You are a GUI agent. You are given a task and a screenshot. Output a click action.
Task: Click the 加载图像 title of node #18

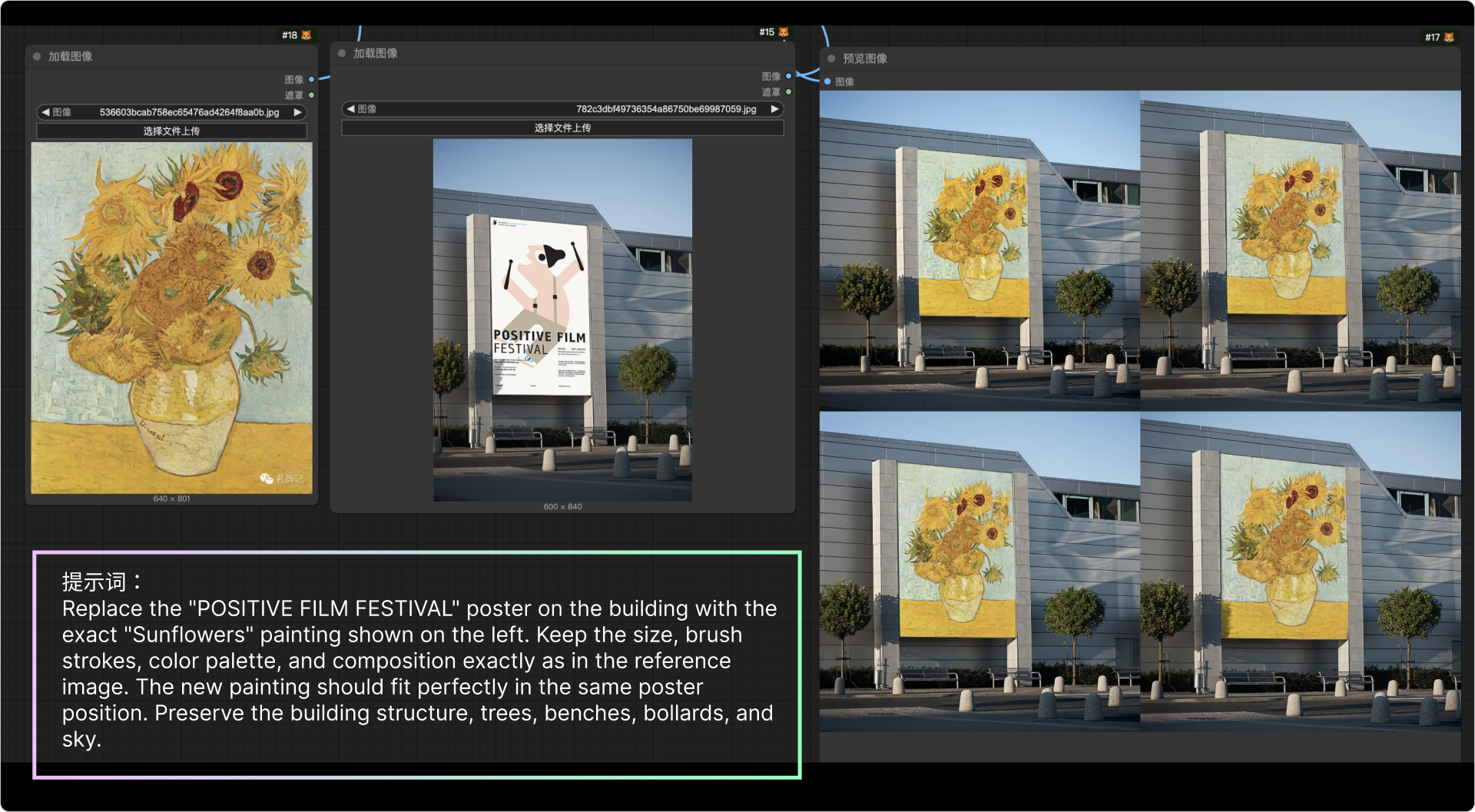pyautogui.click(x=71, y=57)
